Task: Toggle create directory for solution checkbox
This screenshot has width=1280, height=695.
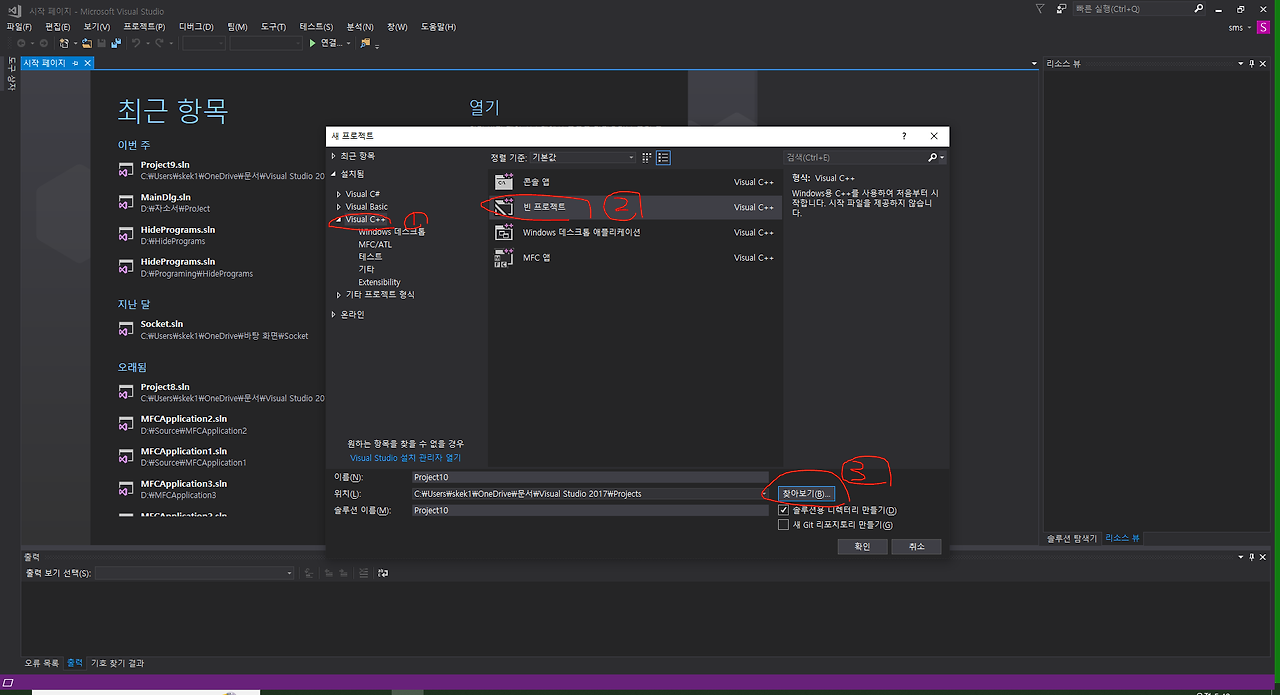Action: click(x=783, y=510)
